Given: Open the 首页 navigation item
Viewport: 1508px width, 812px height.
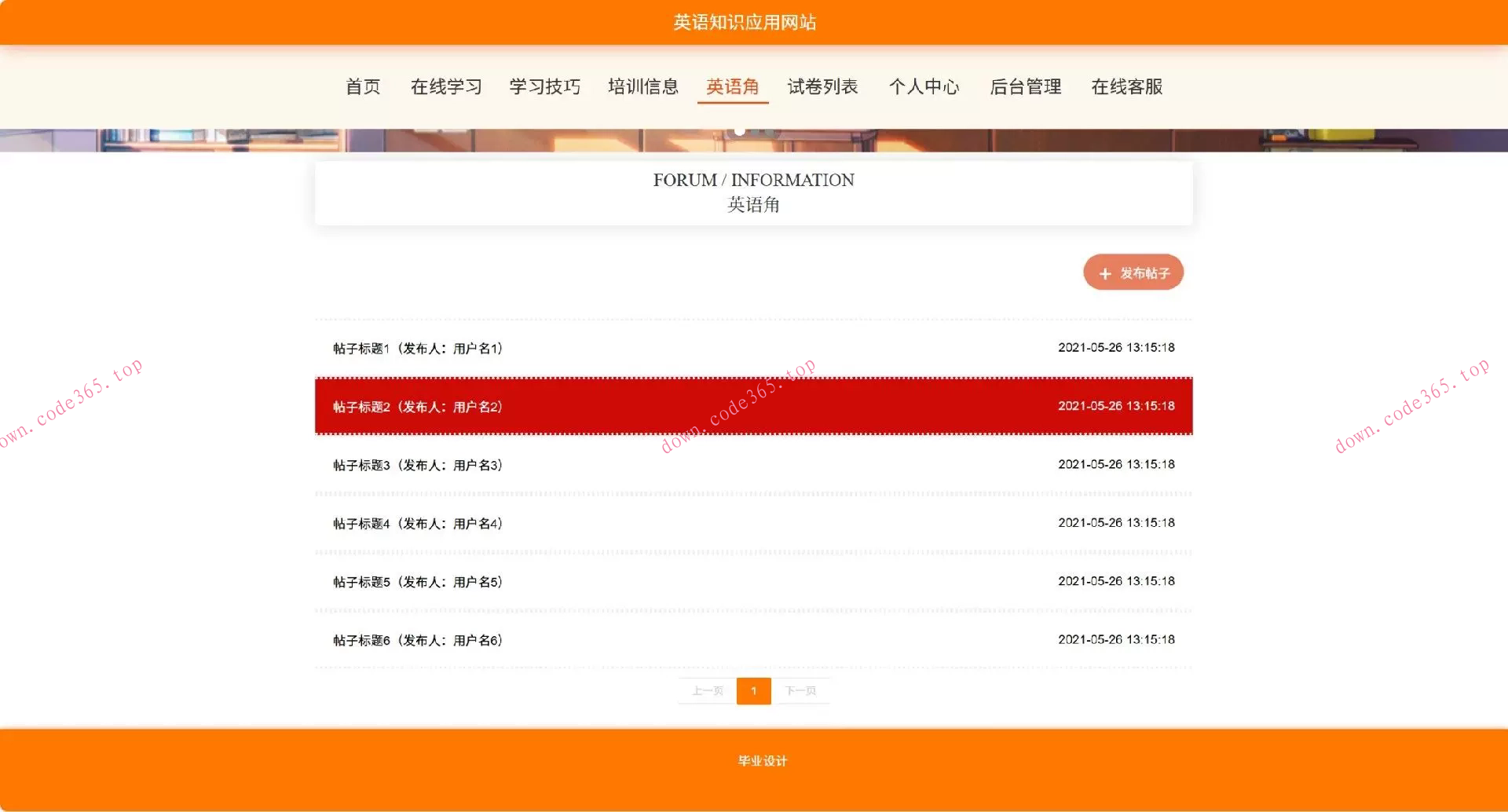Looking at the screenshot, I should pyautogui.click(x=362, y=87).
